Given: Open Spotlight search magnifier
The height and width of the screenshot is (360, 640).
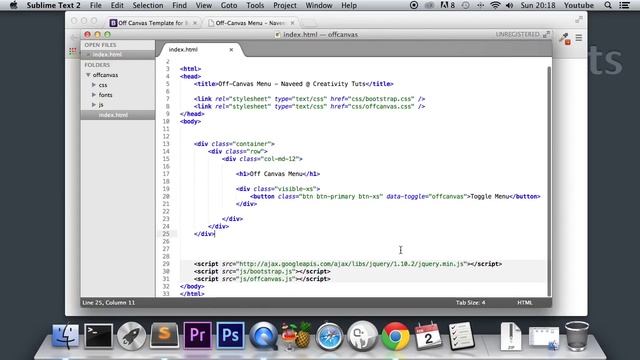Looking at the screenshot, I should point(608,5).
